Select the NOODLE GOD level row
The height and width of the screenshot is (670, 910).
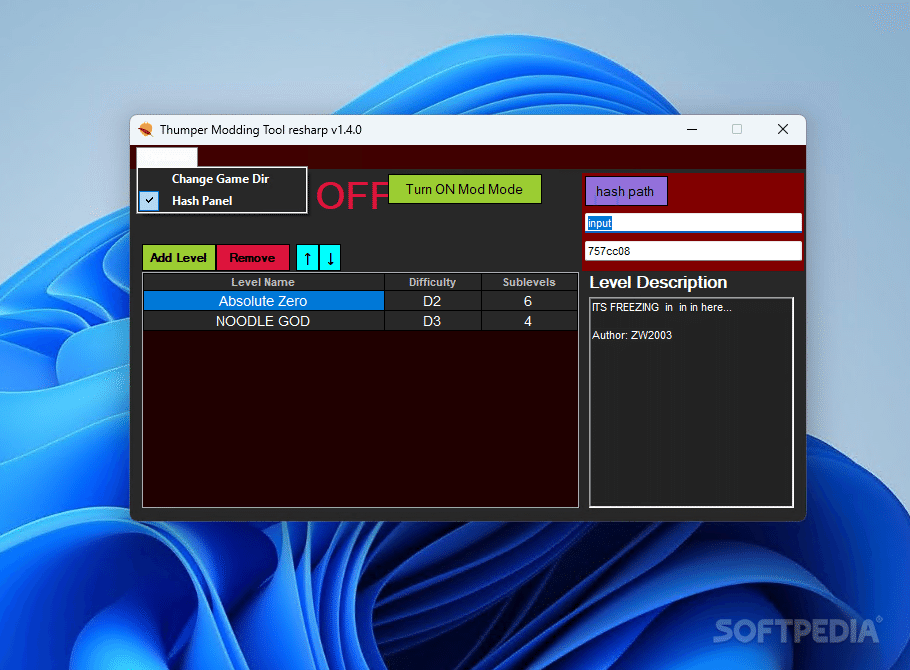pos(360,321)
